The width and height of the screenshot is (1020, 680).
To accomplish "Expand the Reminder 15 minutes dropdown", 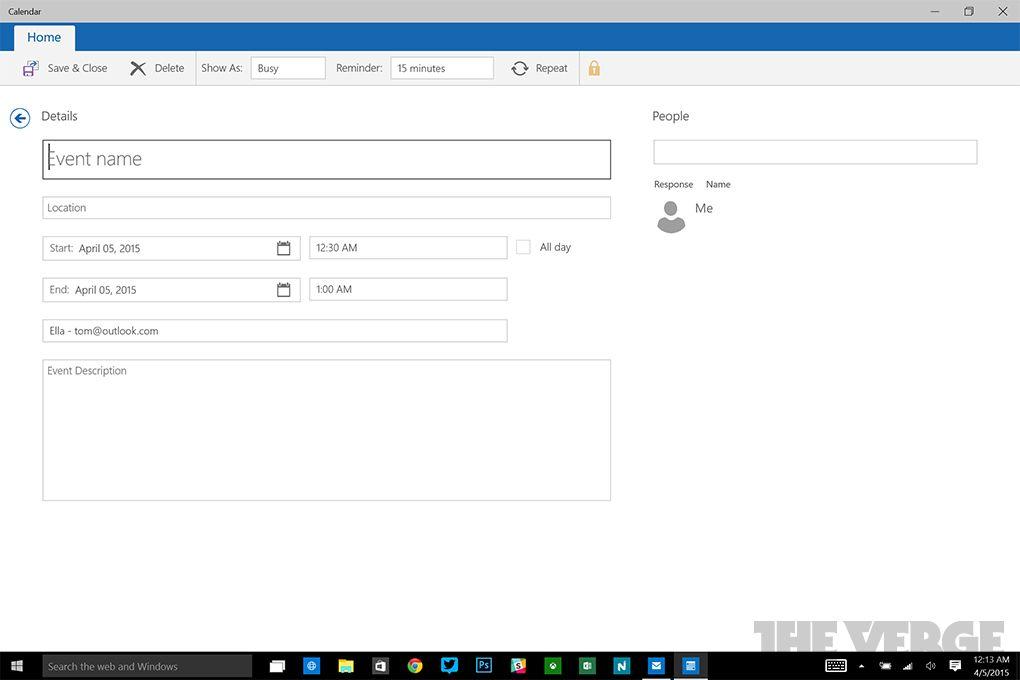I will (442, 68).
